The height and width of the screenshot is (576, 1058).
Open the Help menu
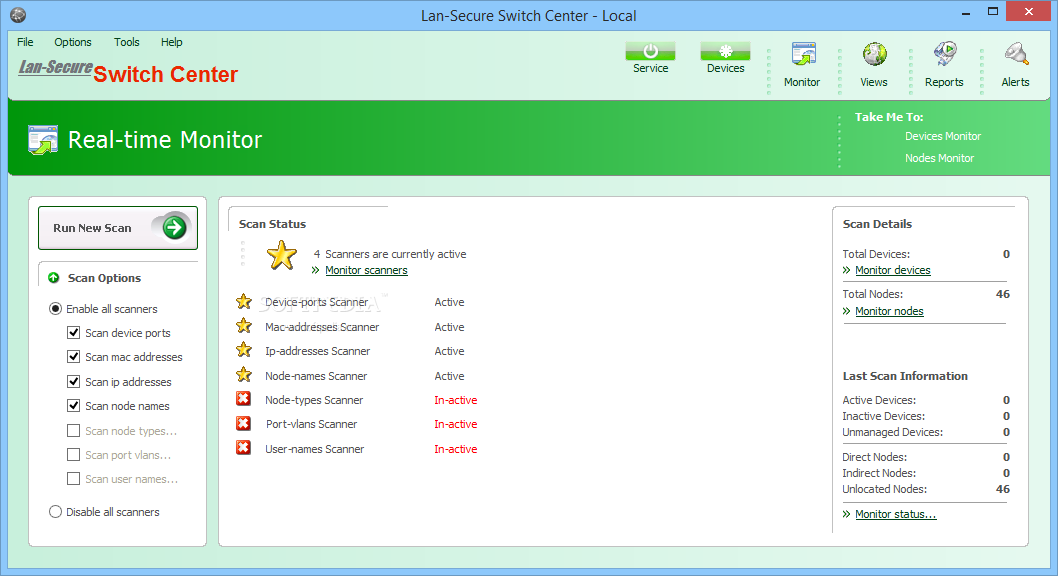[171, 42]
